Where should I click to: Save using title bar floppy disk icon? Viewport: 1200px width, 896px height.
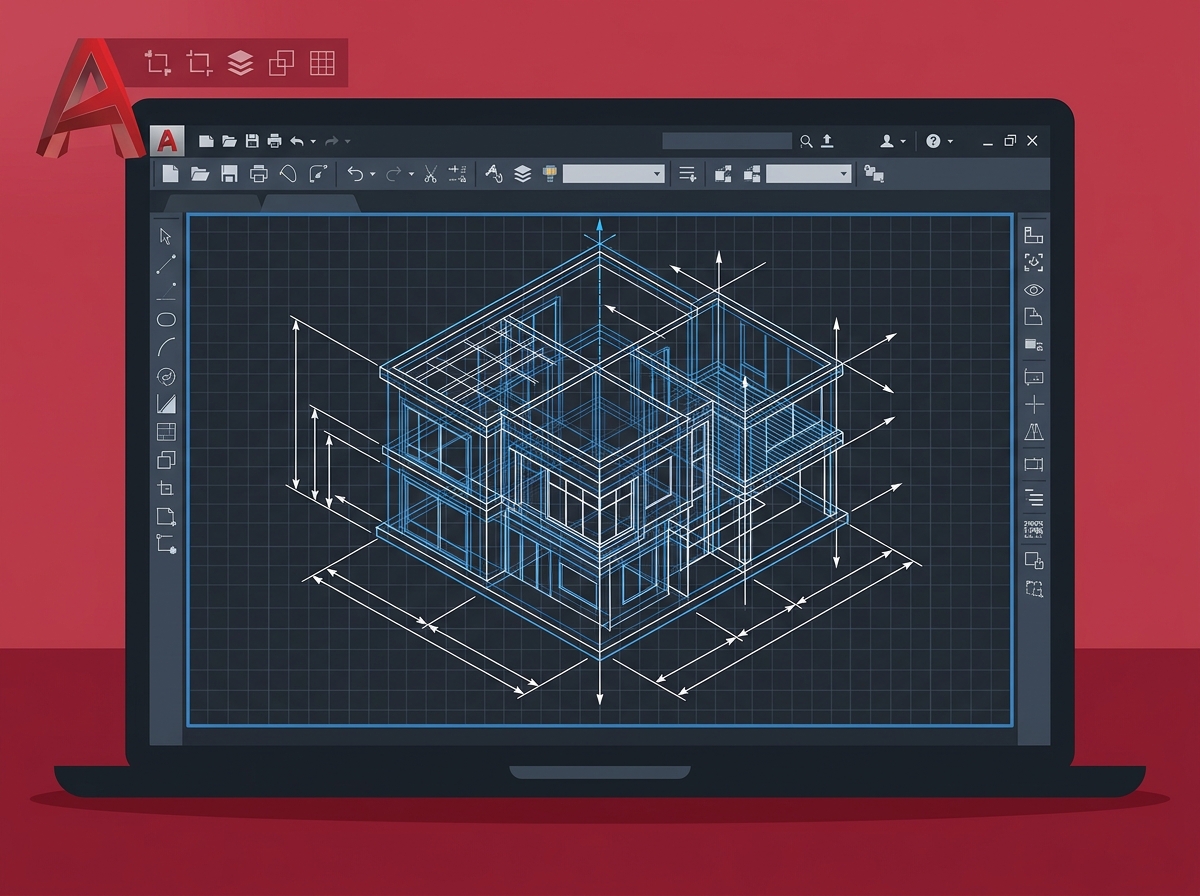252,142
